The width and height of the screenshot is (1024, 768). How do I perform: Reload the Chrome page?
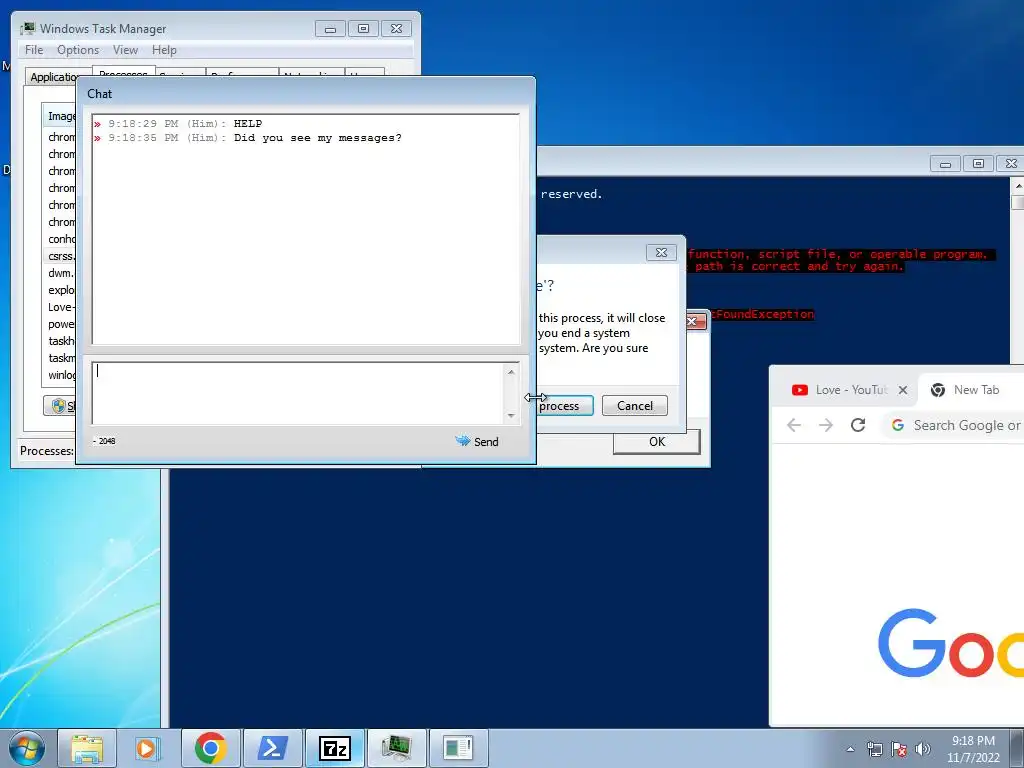coord(857,425)
